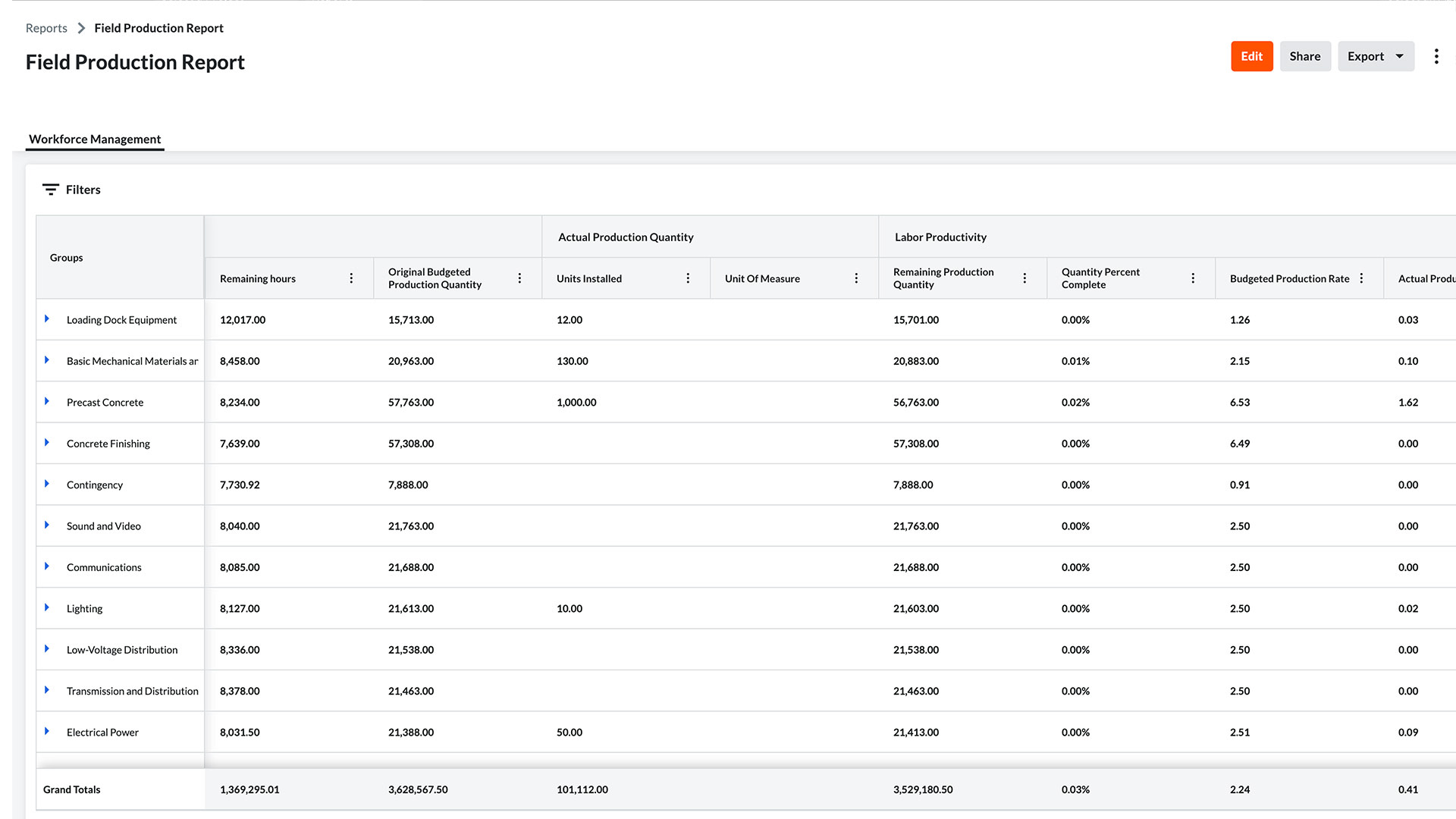Navigate back via the Reports breadcrumb
This screenshot has width=1456, height=819.
[46, 27]
